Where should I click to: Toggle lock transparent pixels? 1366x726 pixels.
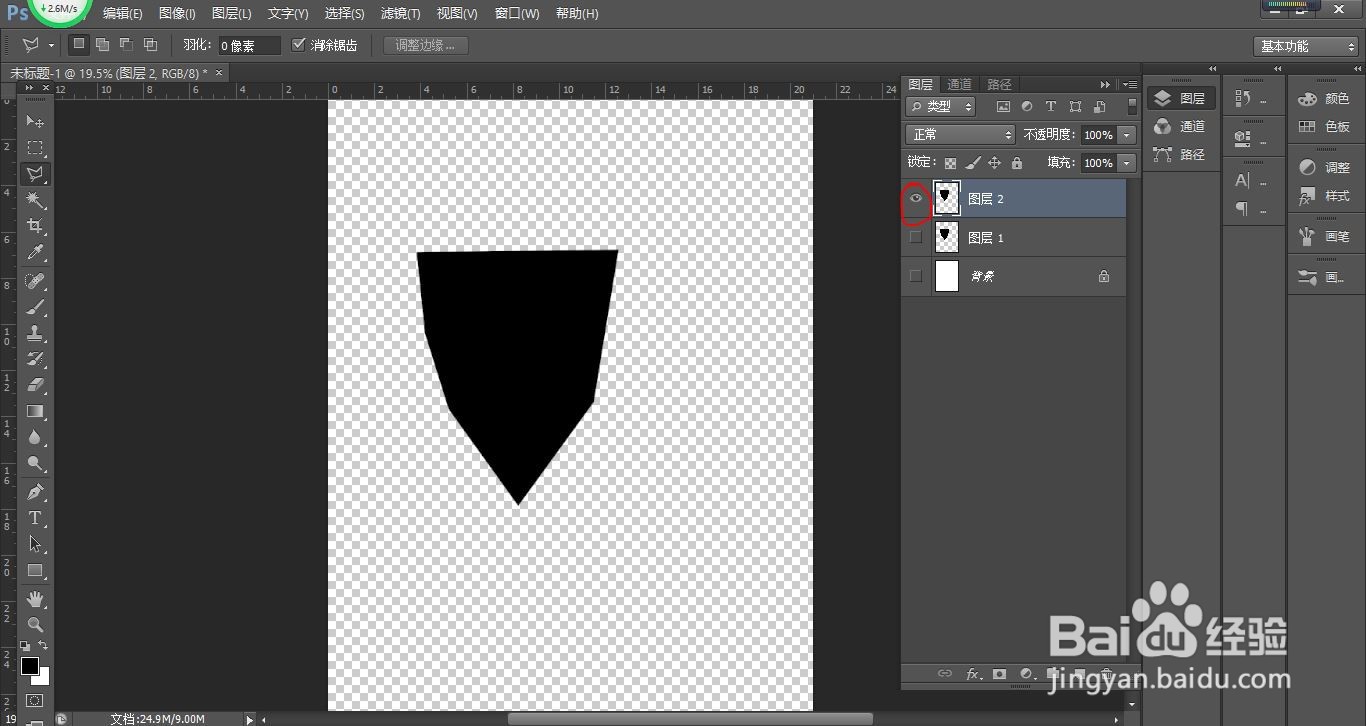click(x=950, y=163)
